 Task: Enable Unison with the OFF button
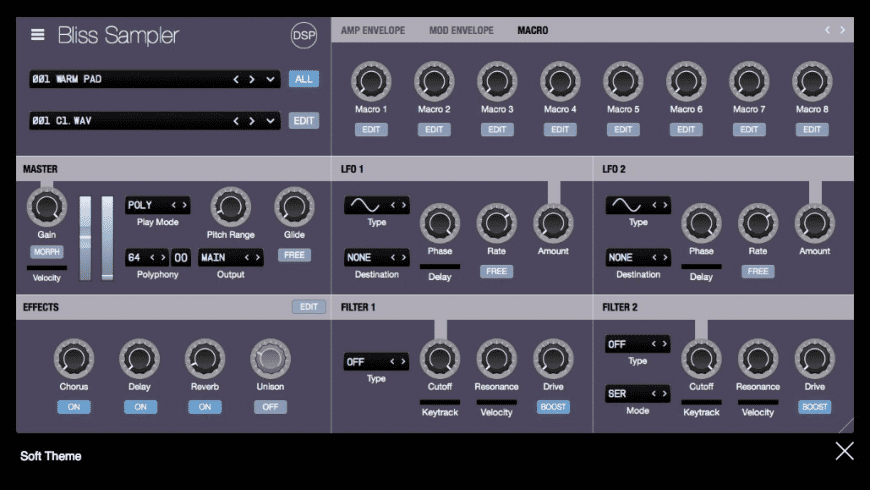(270, 407)
